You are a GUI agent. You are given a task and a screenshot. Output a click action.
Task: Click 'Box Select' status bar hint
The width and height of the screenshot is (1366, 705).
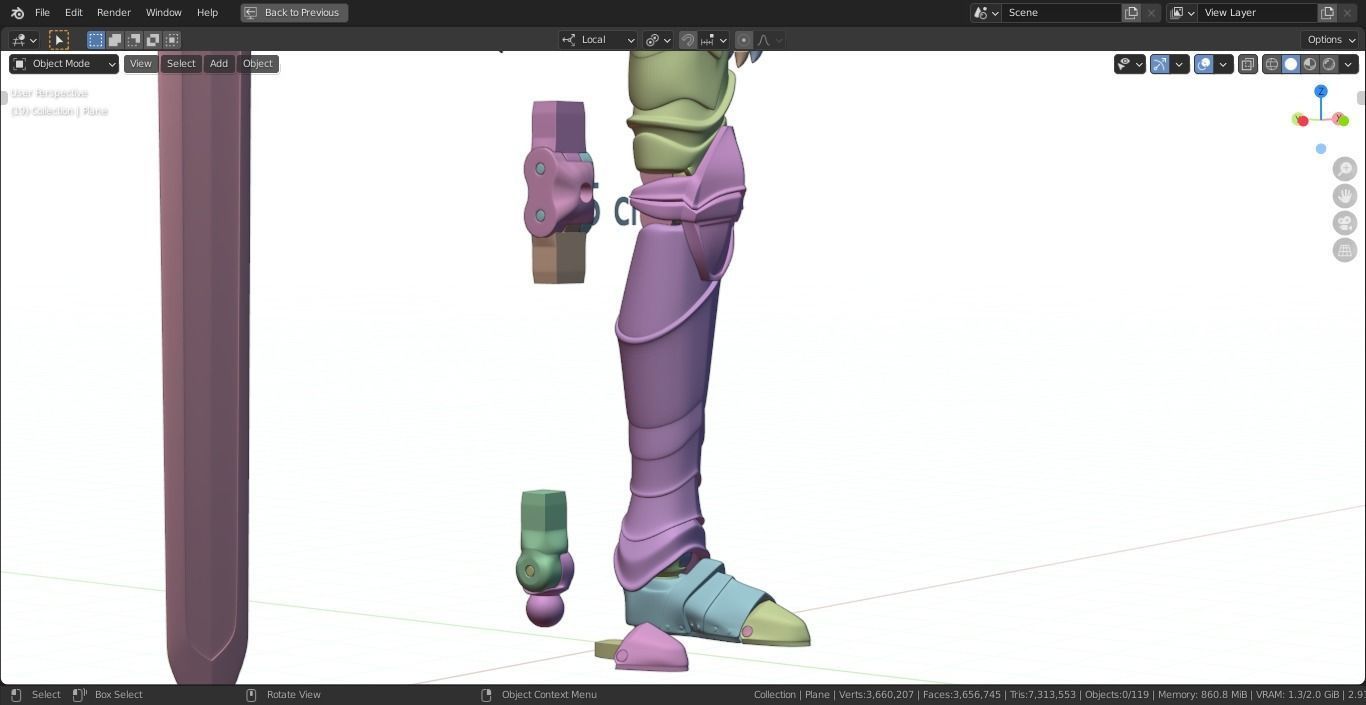pyautogui.click(x=118, y=695)
